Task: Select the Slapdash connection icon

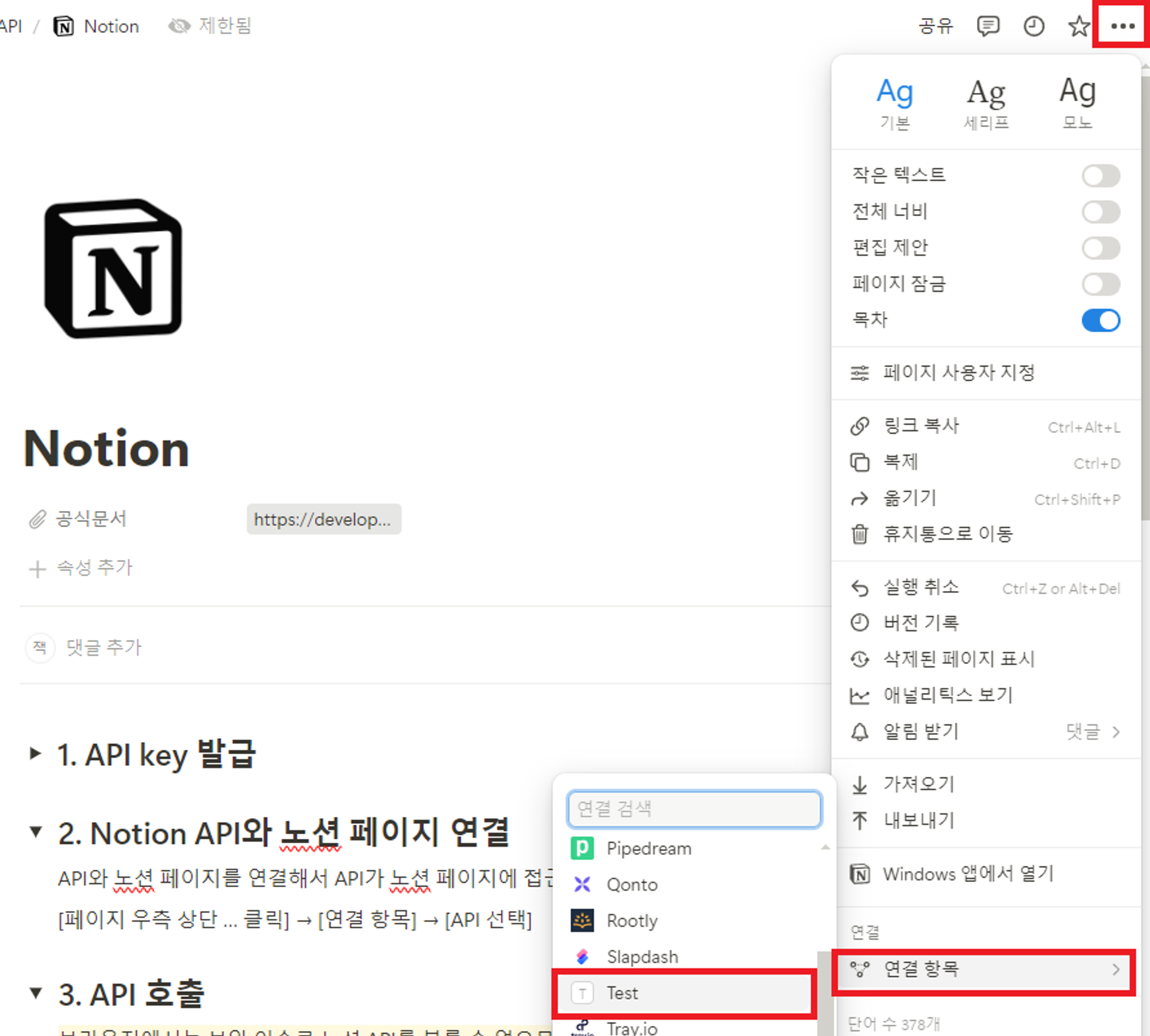Action: click(x=582, y=957)
